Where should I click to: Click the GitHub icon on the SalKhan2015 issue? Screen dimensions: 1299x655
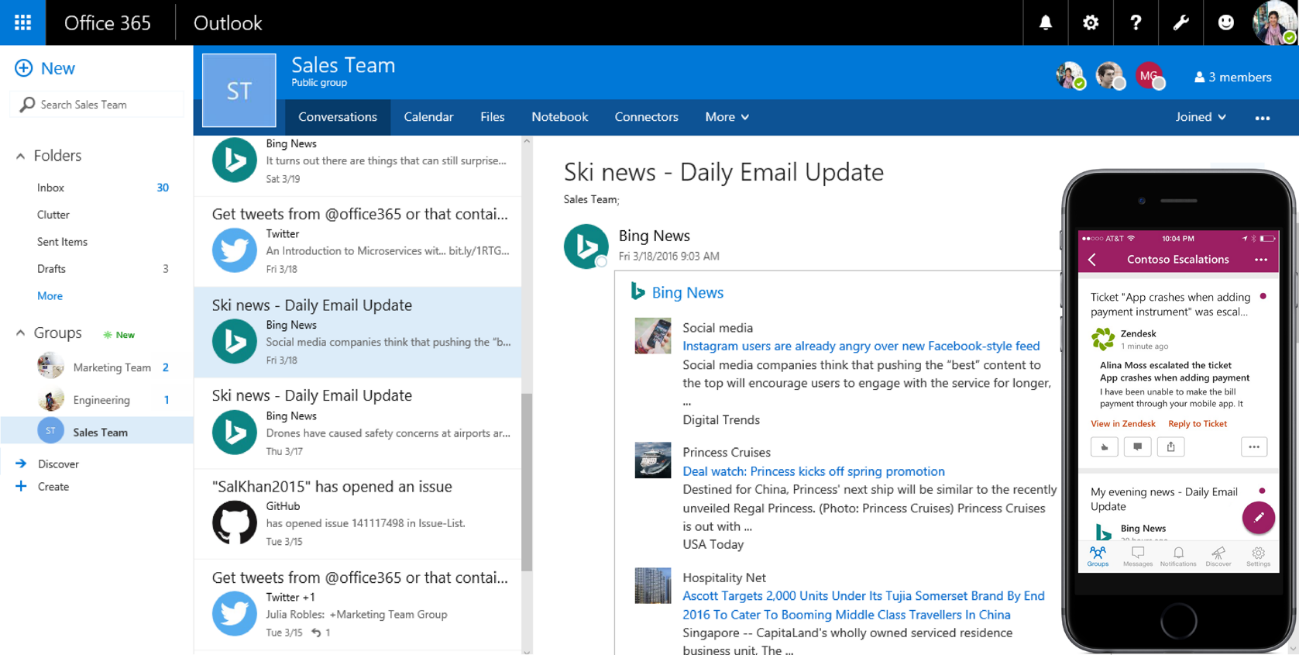tap(234, 522)
